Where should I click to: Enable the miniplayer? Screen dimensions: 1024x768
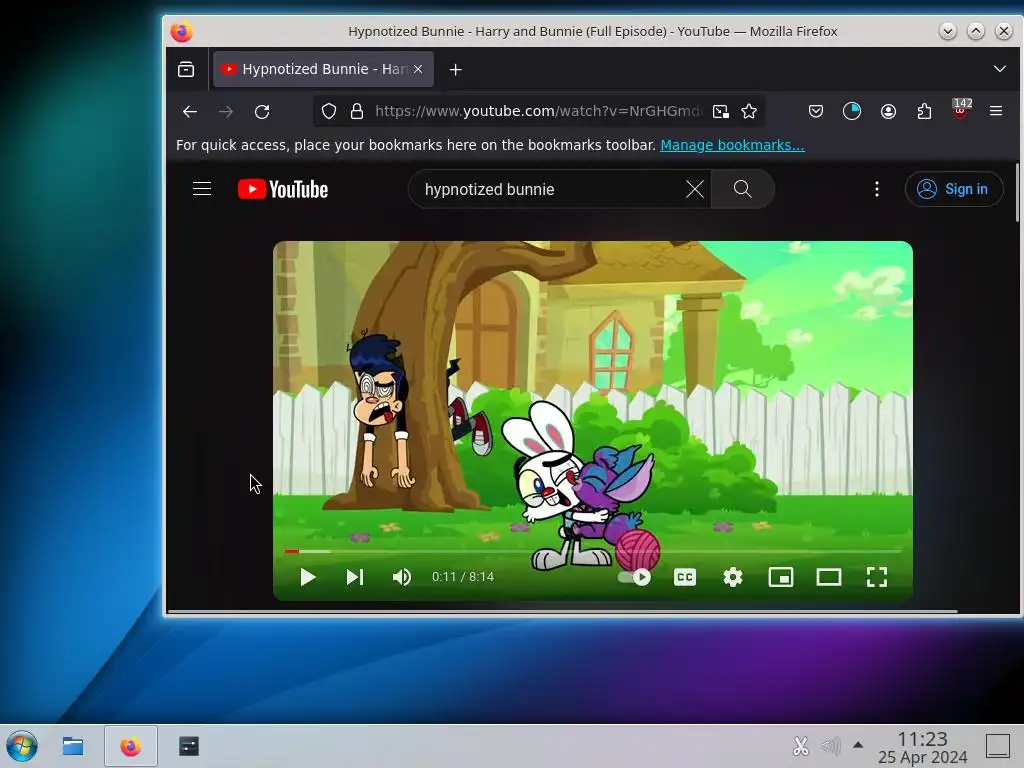coord(781,577)
